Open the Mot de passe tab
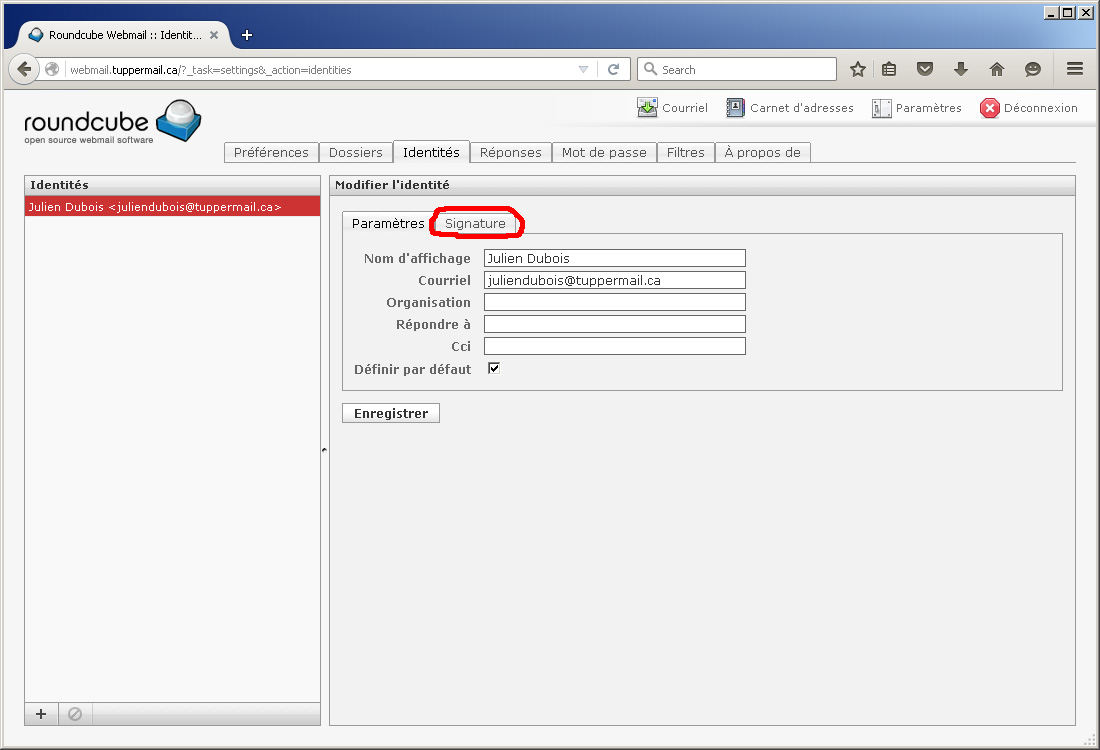The width and height of the screenshot is (1100, 750). point(604,152)
